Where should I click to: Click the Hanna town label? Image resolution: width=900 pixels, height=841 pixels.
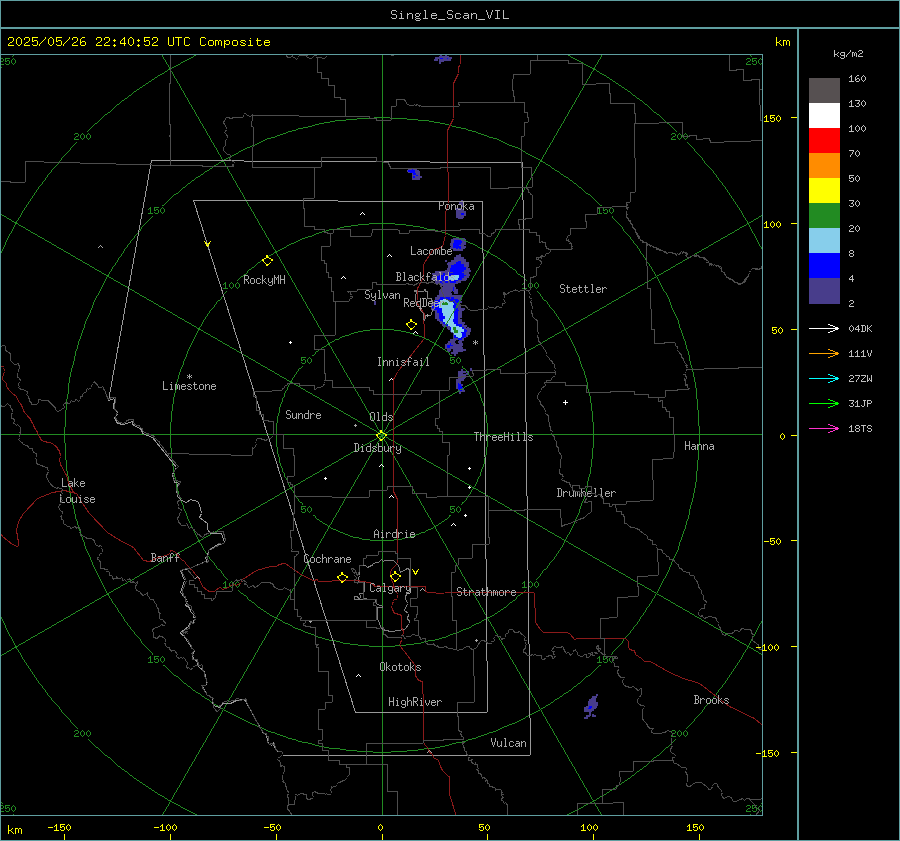[x=699, y=446]
